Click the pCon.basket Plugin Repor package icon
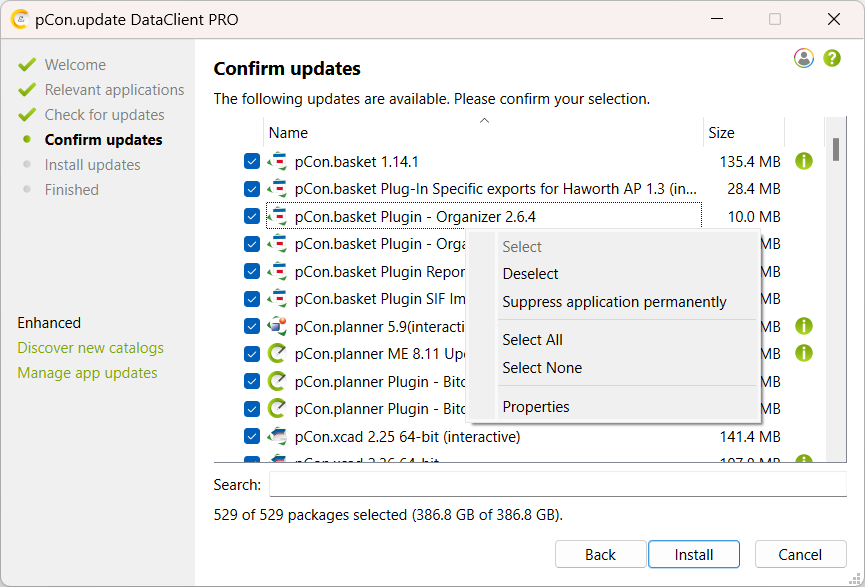The width and height of the screenshot is (865, 587). tap(277, 271)
